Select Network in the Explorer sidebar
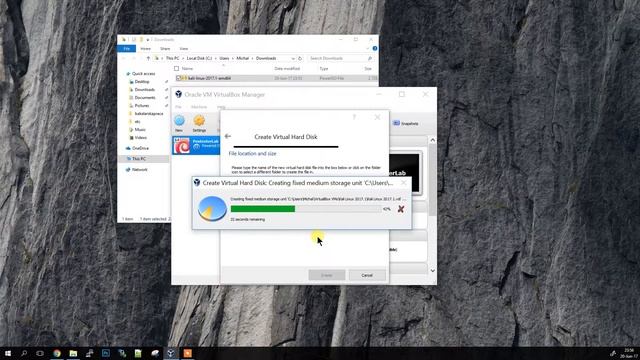The width and height of the screenshot is (640, 360). (x=139, y=169)
